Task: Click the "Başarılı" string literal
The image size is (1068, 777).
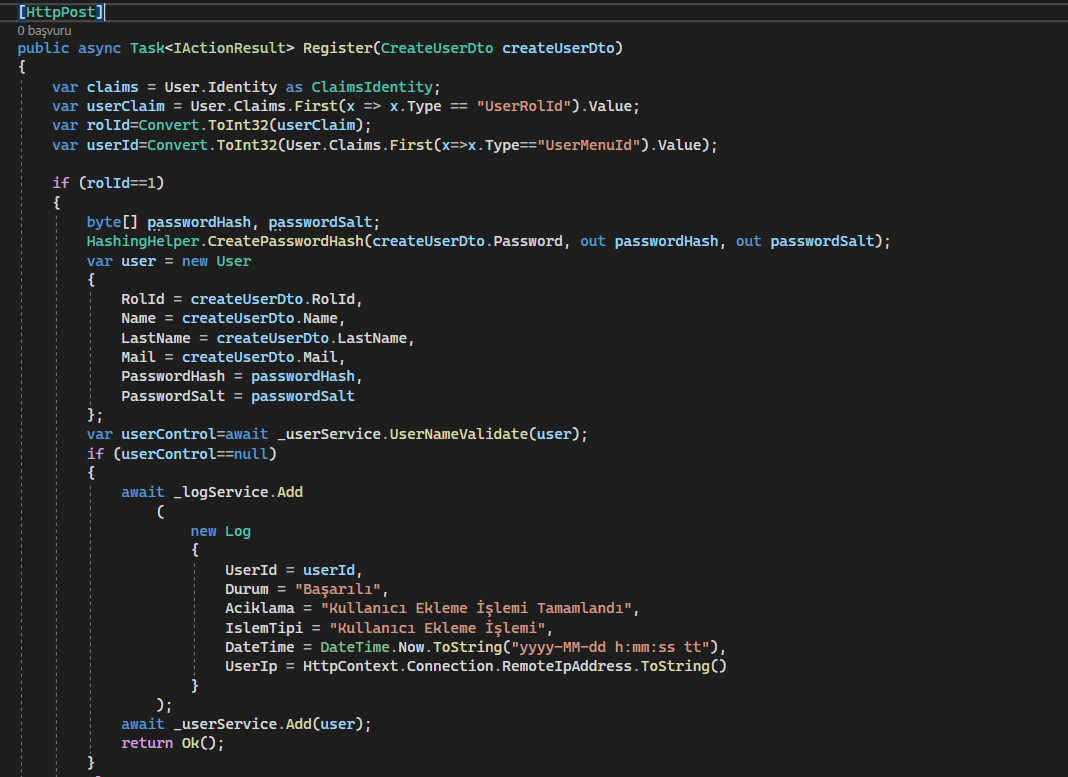Action: [337, 589]
